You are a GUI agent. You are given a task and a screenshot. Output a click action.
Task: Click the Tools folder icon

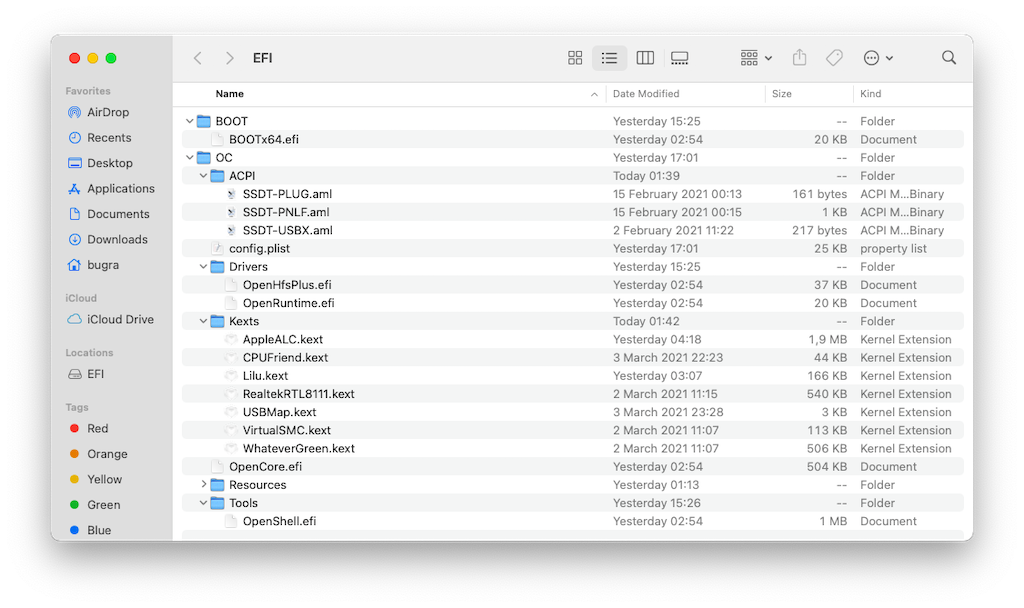pyautogui.click(x=217, y=503)
